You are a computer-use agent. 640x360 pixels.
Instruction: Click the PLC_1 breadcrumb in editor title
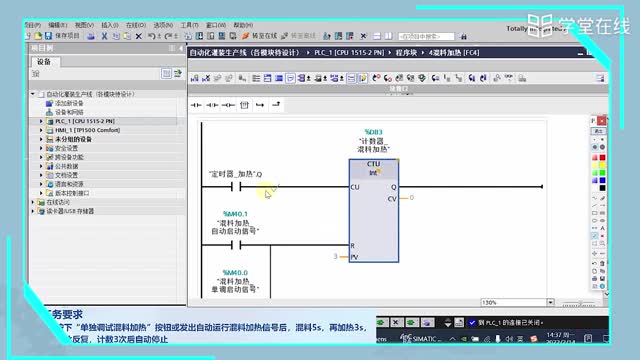349,53
